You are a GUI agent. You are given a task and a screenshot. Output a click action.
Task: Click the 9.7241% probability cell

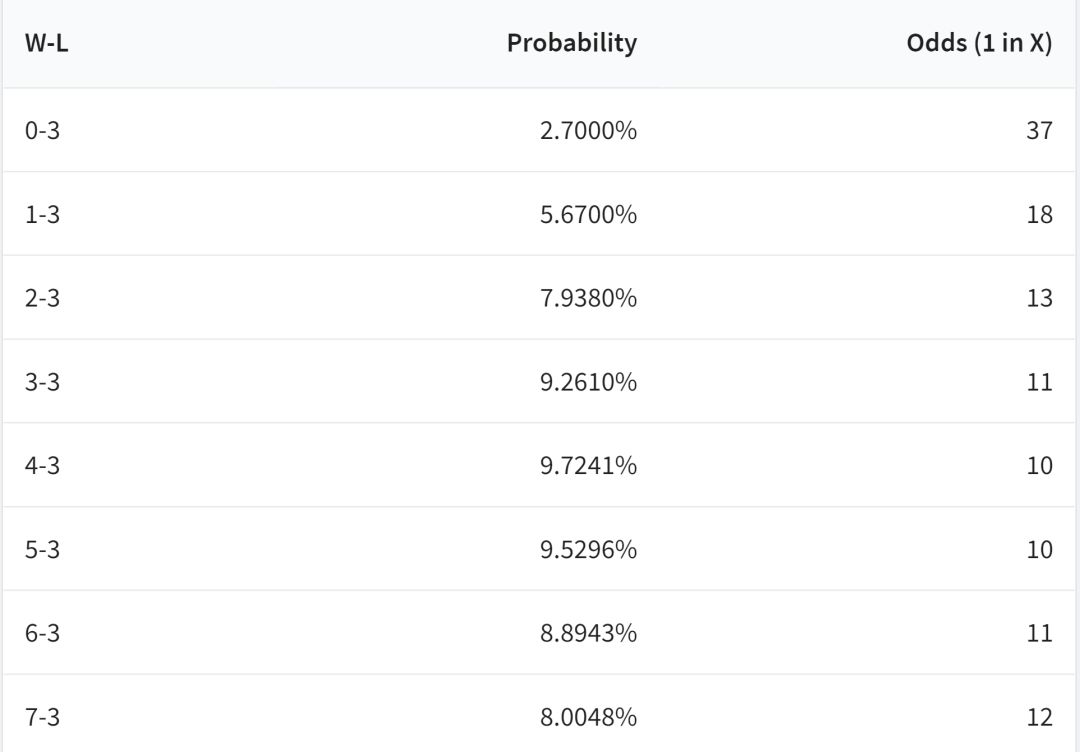pos(588,466)
